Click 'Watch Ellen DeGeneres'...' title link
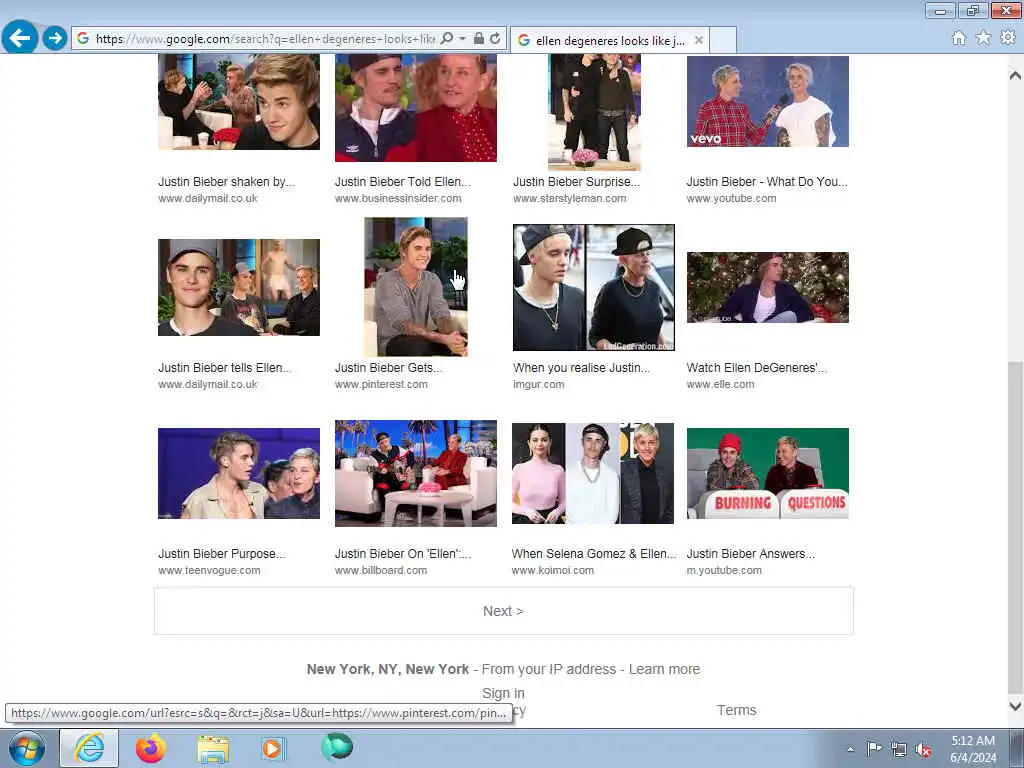 point(756,368)
